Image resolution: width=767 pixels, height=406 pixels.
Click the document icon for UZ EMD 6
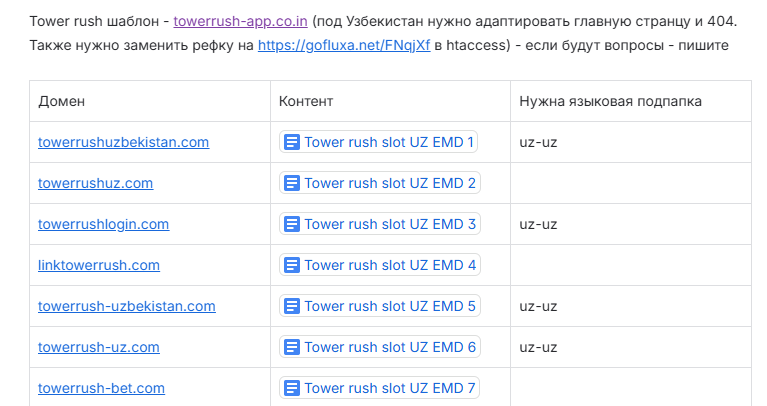coord(292,347)
